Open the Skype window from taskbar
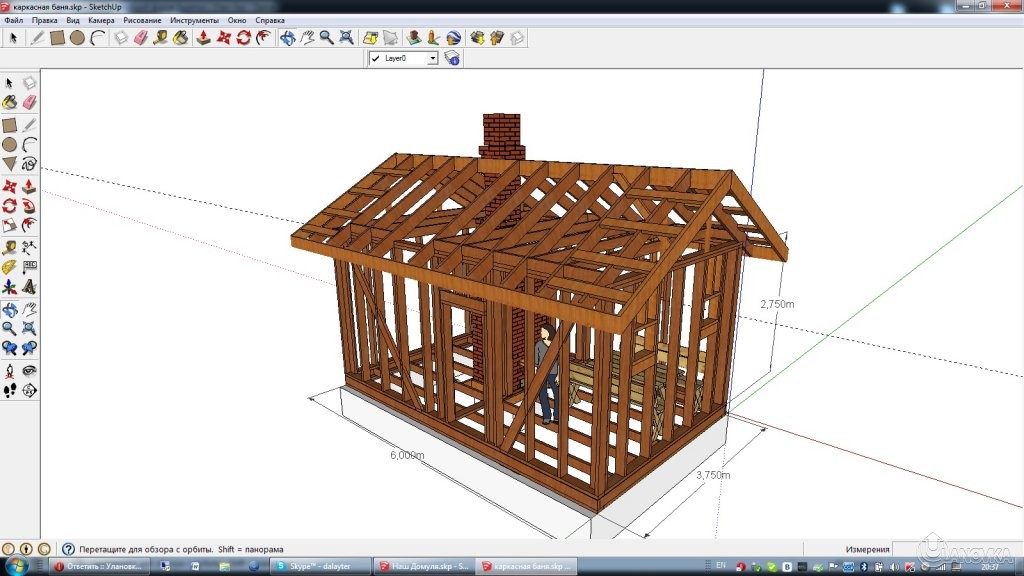The width and height of the screenshot is (1024, 576). coord(318,566)
